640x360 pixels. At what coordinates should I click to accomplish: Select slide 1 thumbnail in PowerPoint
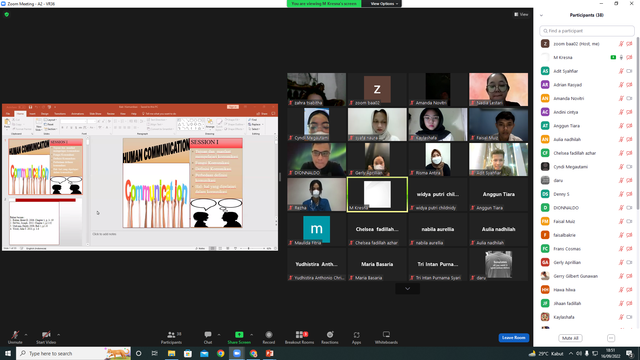click(46, 167)
